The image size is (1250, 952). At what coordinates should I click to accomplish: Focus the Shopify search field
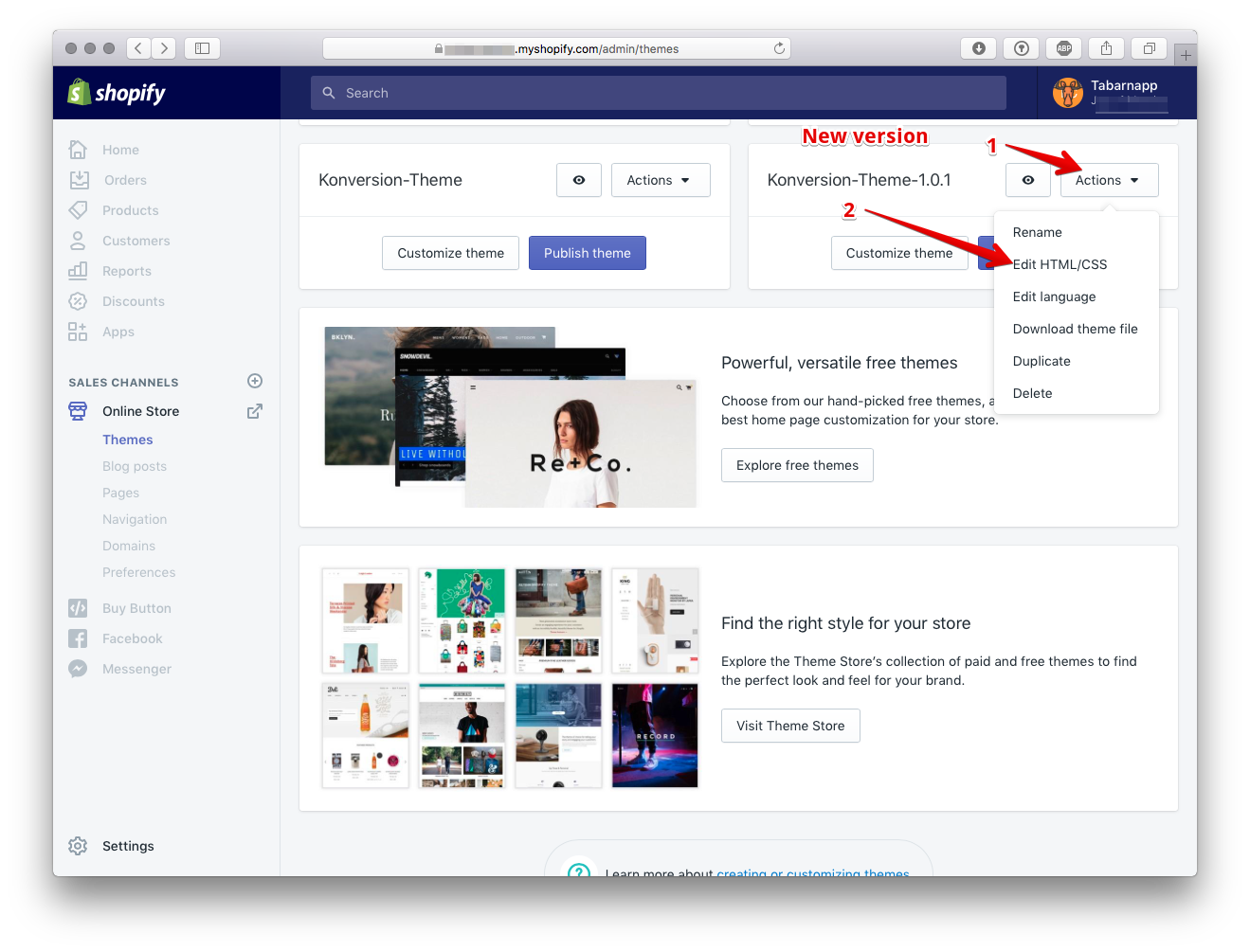tap(659, 93)
